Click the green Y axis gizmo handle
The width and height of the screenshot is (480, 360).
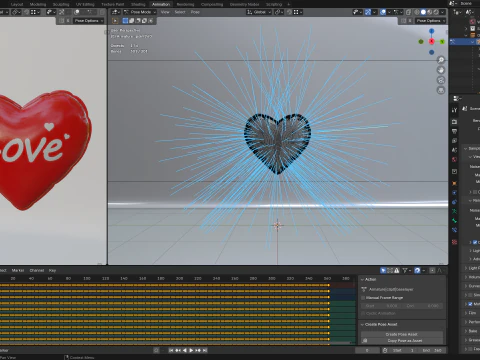442,42
